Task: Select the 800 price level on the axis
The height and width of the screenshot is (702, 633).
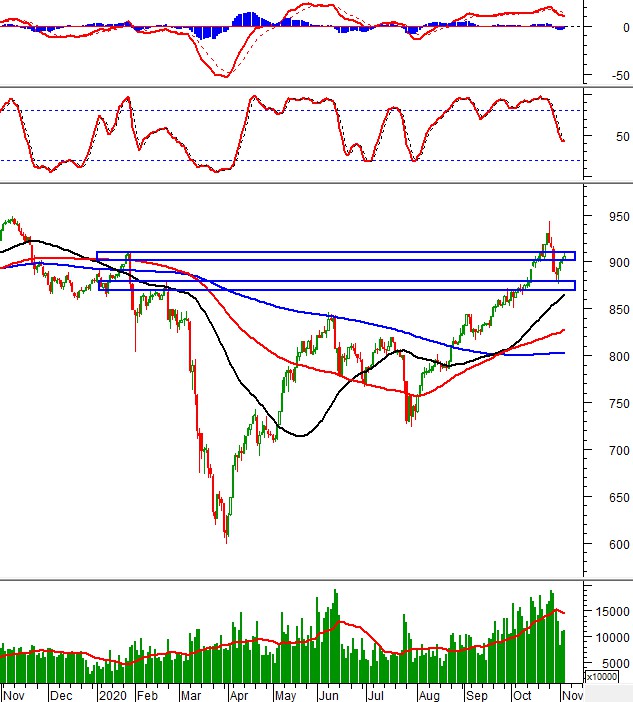Action: pyautogui.click(x=608, y=357)
